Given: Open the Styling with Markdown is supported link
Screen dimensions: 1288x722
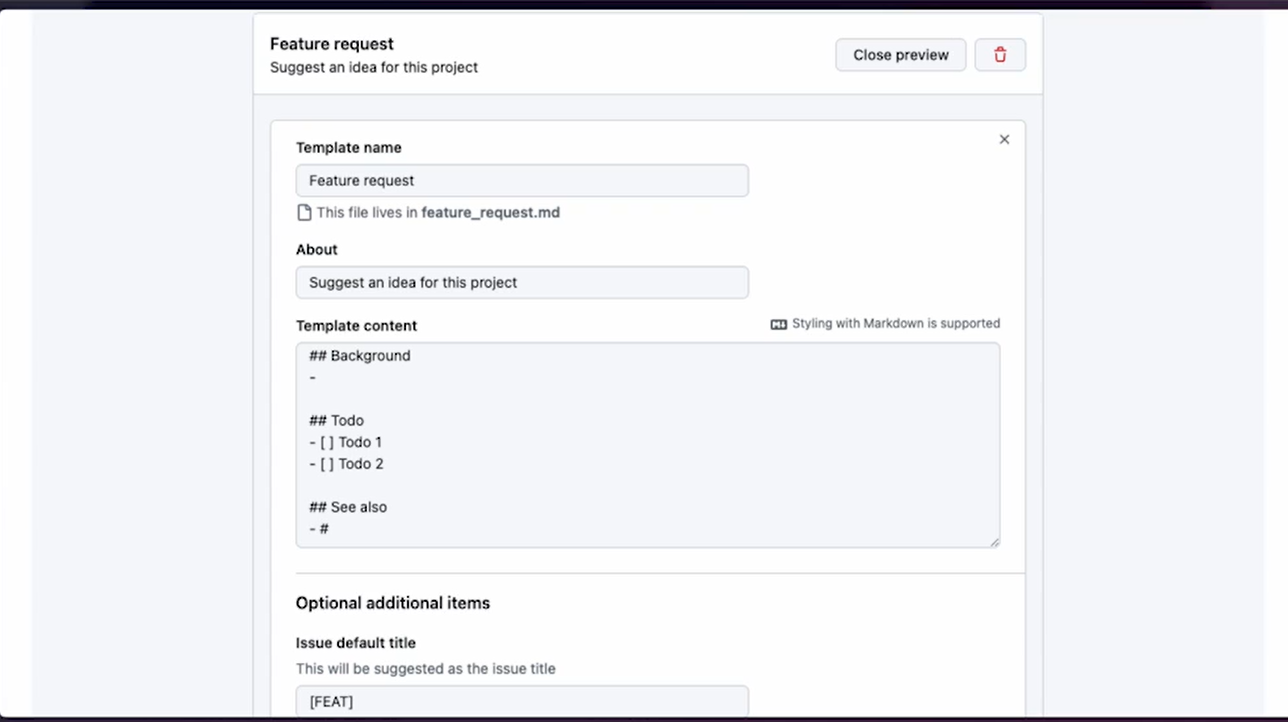Looking at the screenshot, I should tap(895, 324).
